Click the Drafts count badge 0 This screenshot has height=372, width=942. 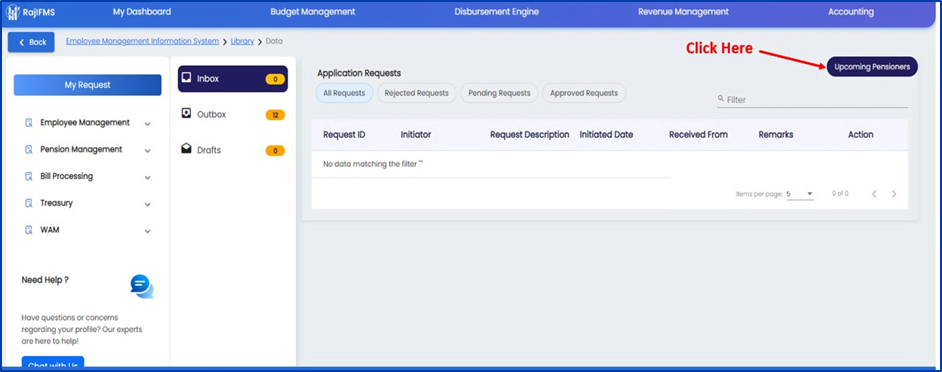[x=275, y=150]
